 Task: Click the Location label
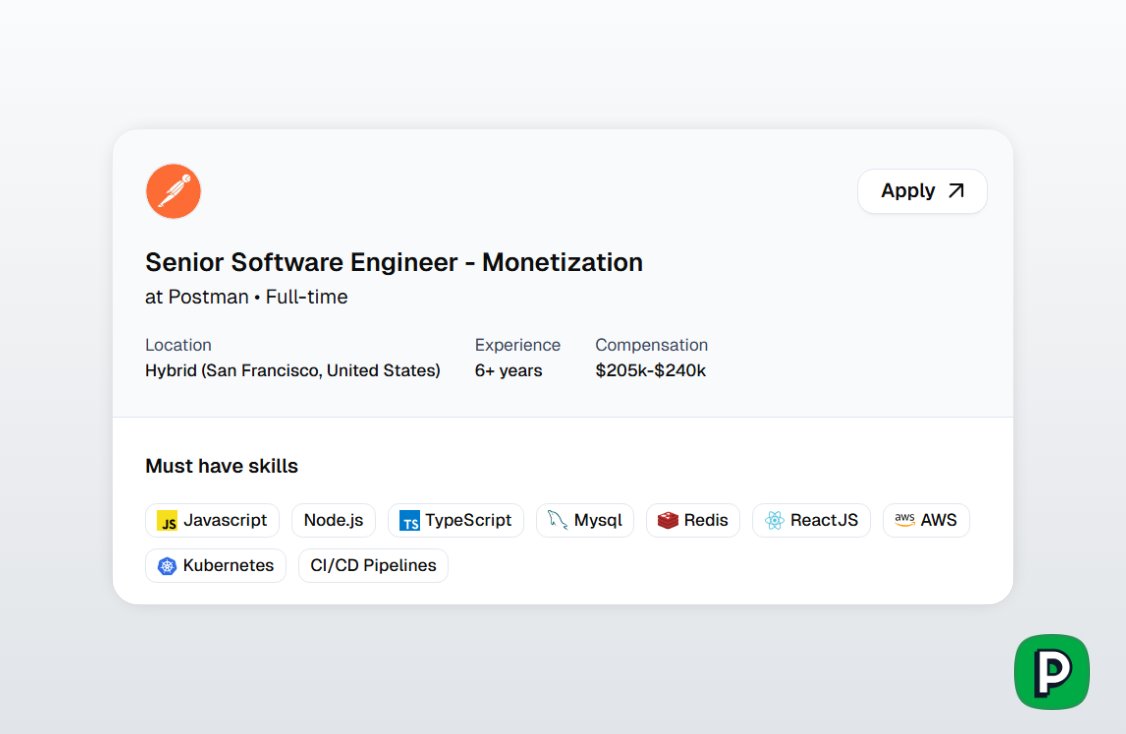(x=178, y=345)
